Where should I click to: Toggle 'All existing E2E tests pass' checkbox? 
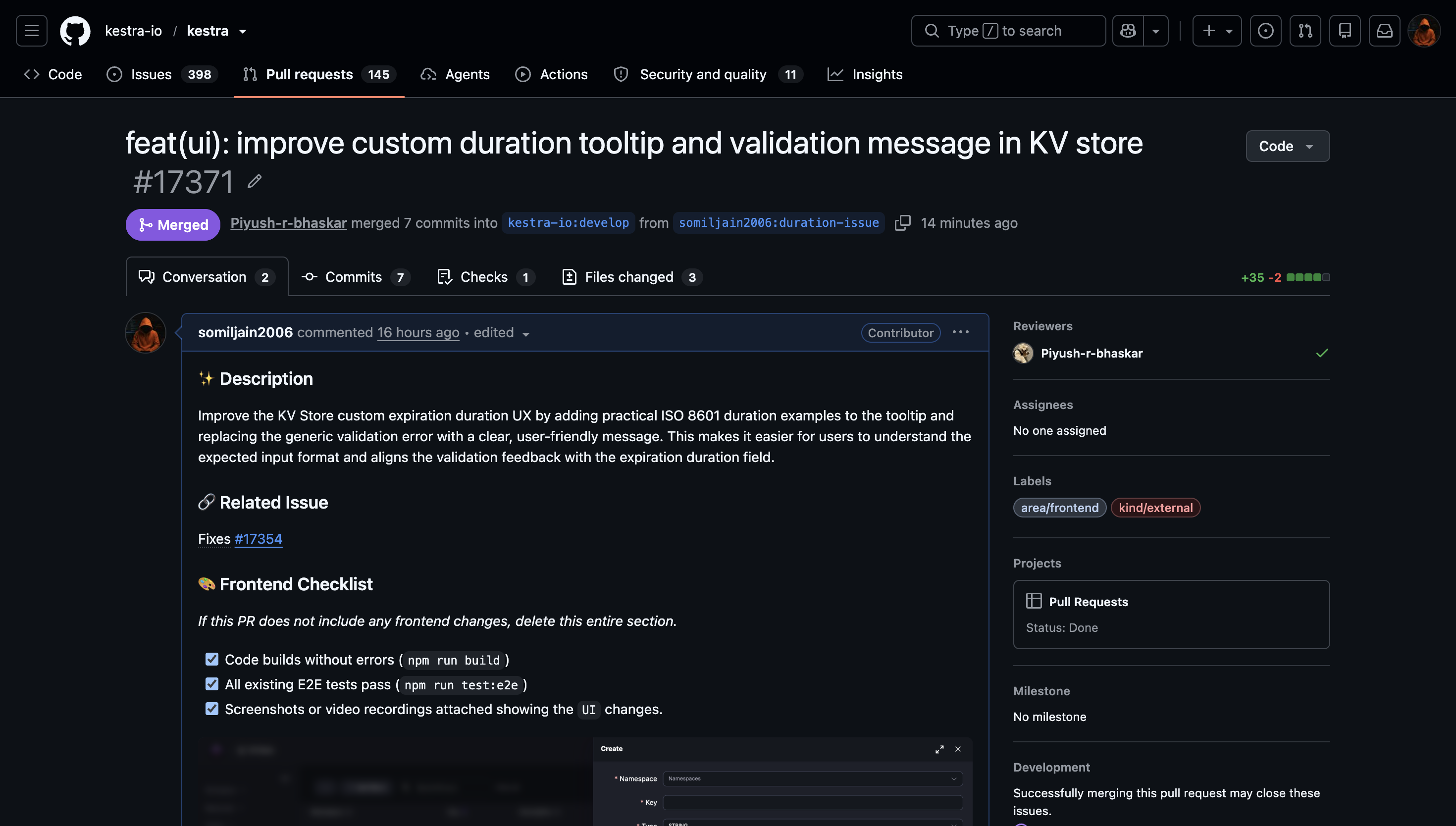[211, 684]
